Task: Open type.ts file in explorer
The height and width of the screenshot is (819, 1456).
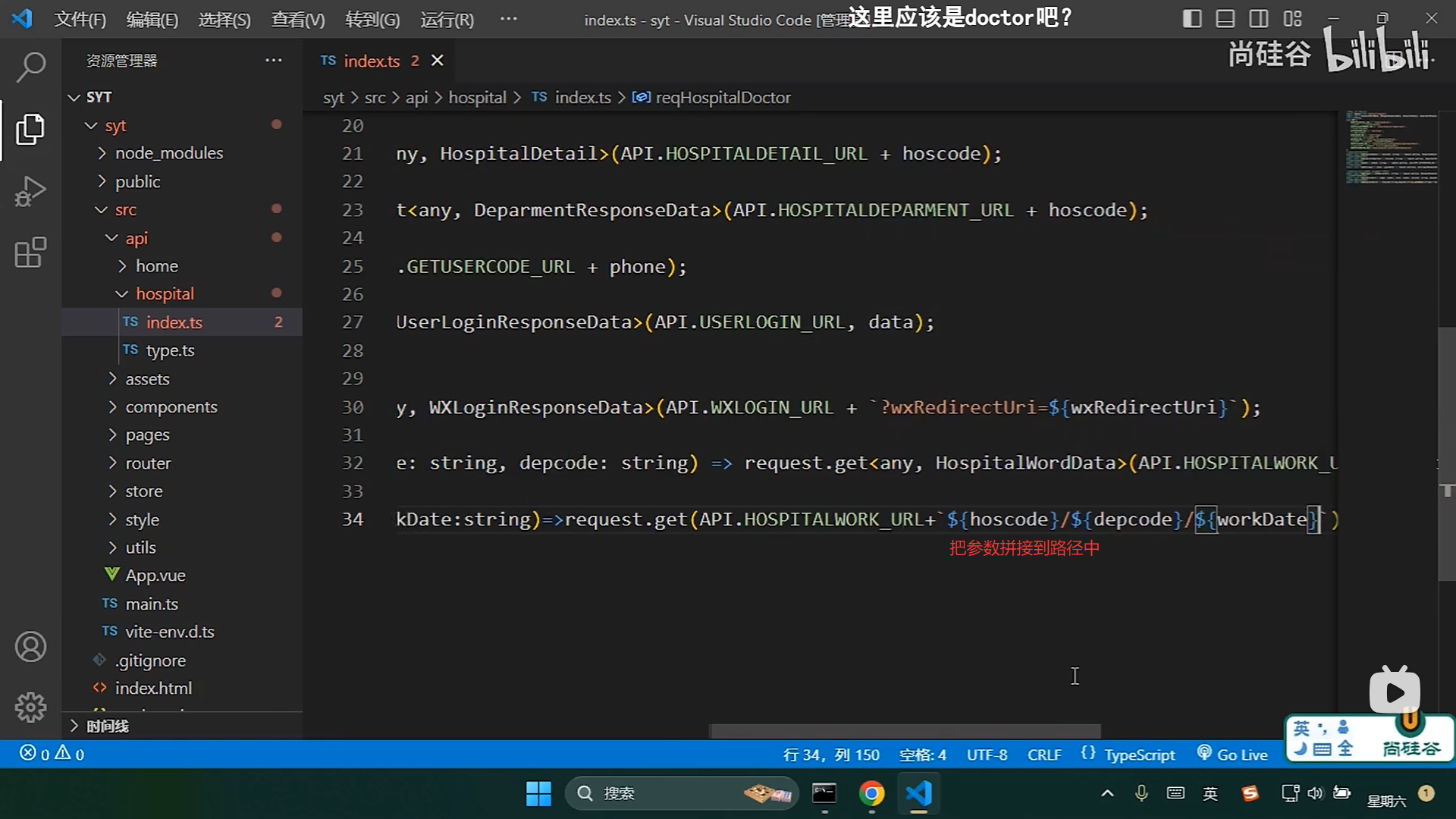Action: [170, 350]
